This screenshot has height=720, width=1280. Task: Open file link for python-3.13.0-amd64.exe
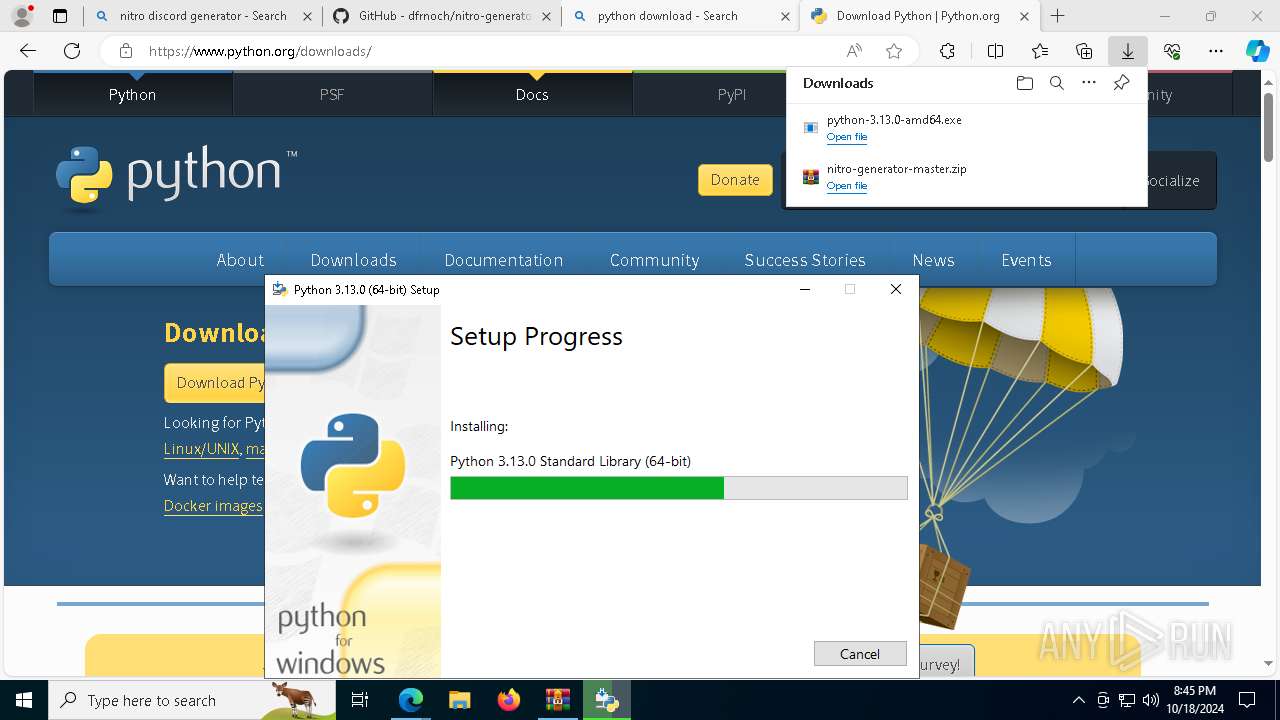pyautogui.click(x=846, y=137)
